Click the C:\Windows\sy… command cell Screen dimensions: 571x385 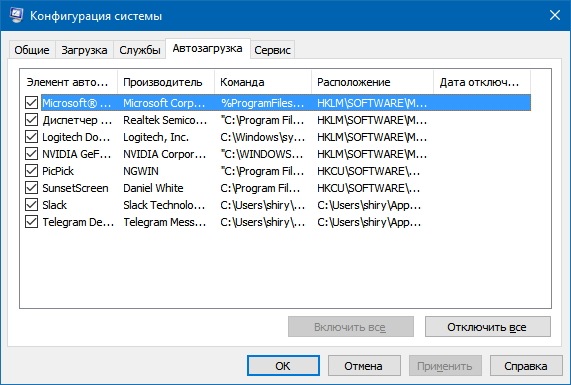pos(263,137)
